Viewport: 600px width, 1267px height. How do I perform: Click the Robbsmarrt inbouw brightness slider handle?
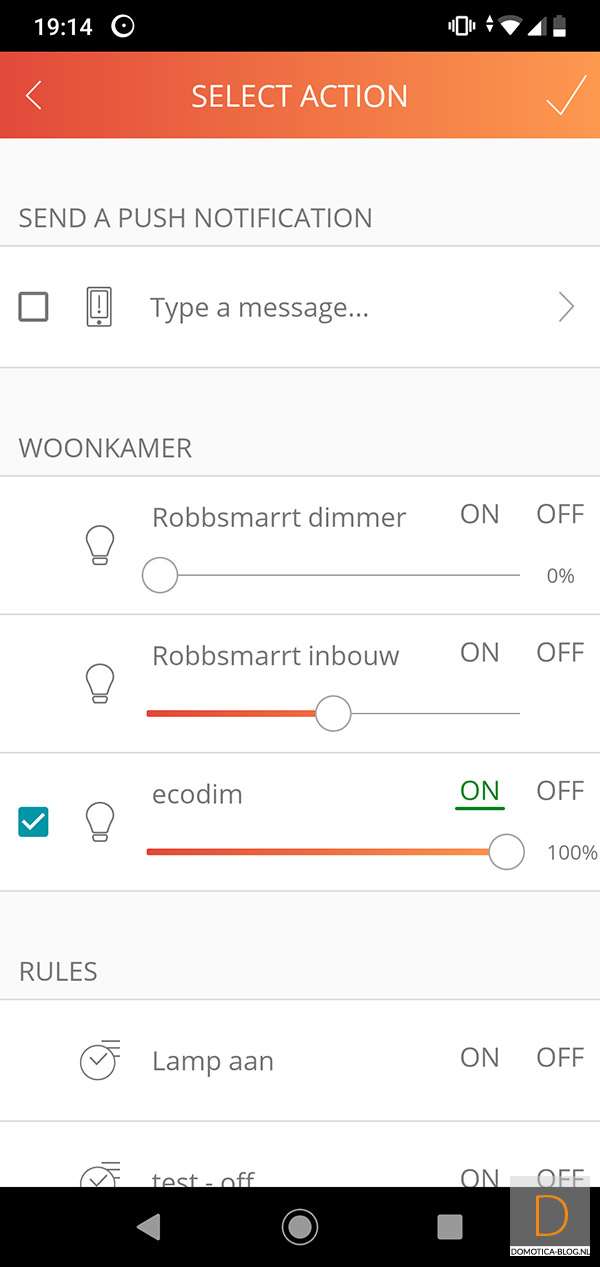[x=333, y=713]
